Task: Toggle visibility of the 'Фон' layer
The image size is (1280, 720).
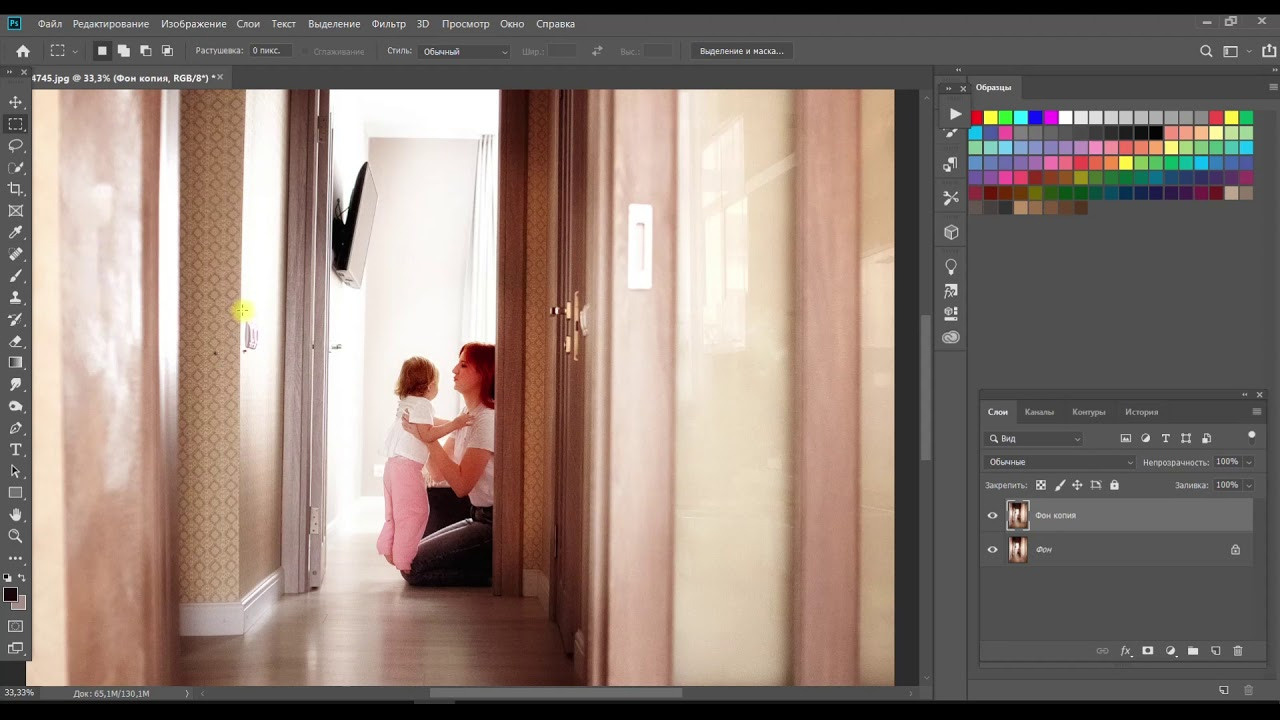Action: click(x=992, y=550)
